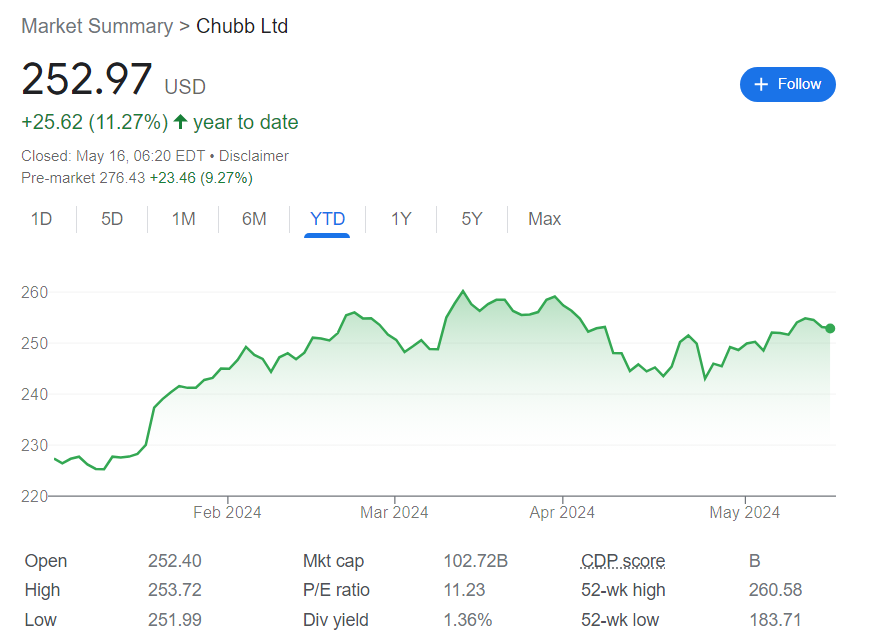This screenshot has width=888, height=644.
Task: Click the Closed: May 16 timestamp text
Action: [113, 156]
